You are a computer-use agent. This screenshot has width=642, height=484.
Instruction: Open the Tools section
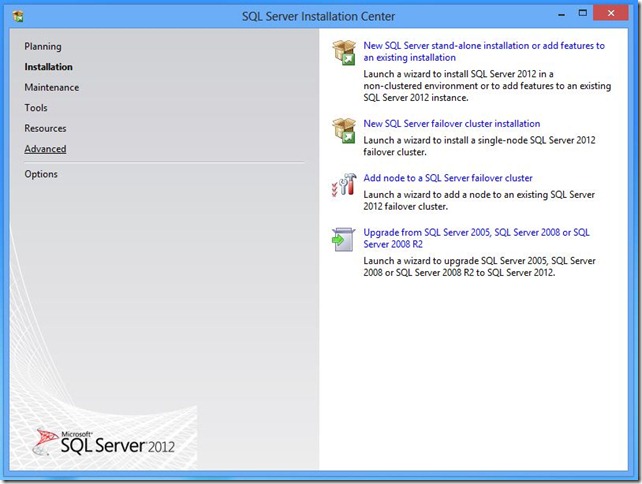[36, 108]
